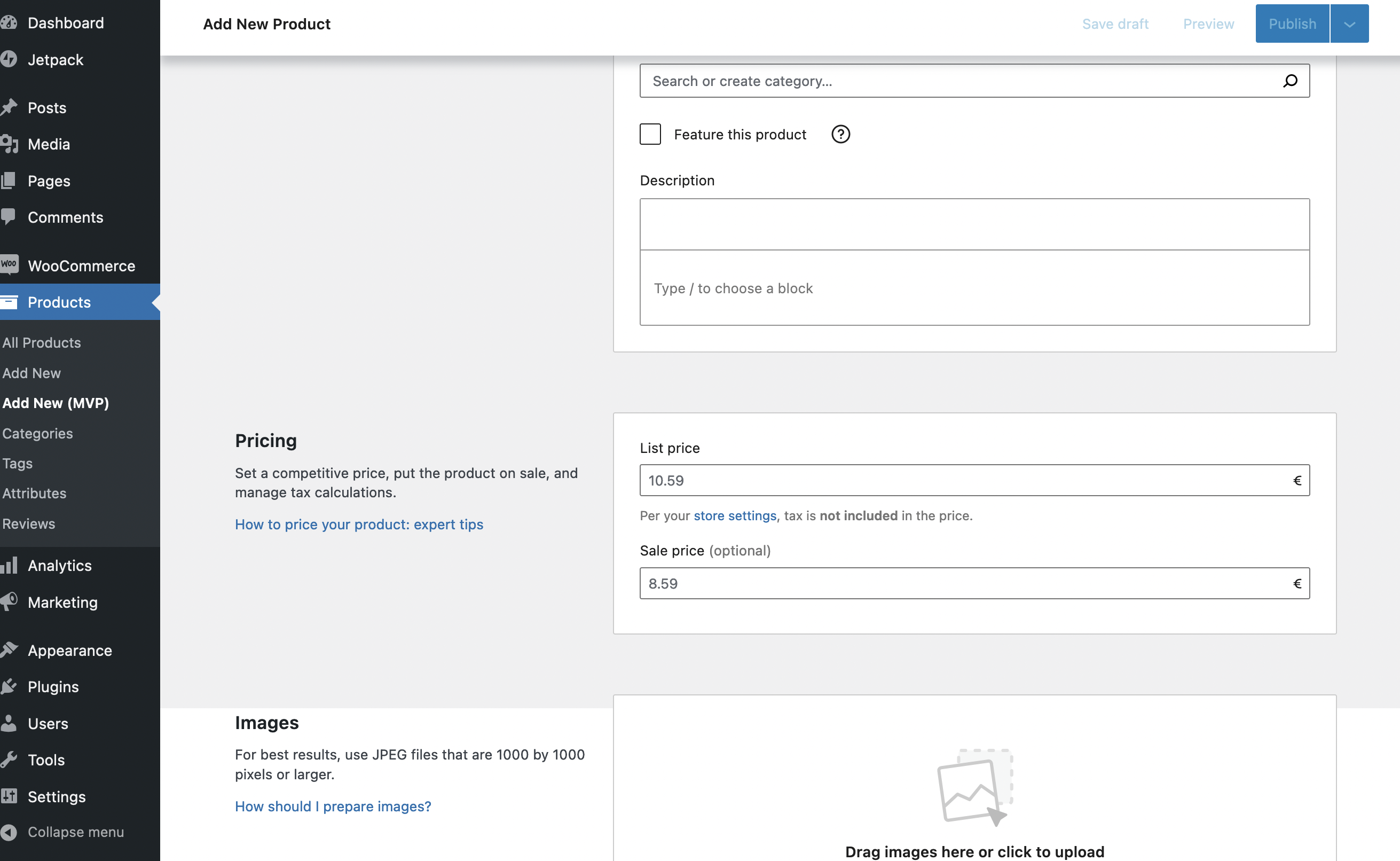Click How should I prepare images link

[x=333, y=806]
